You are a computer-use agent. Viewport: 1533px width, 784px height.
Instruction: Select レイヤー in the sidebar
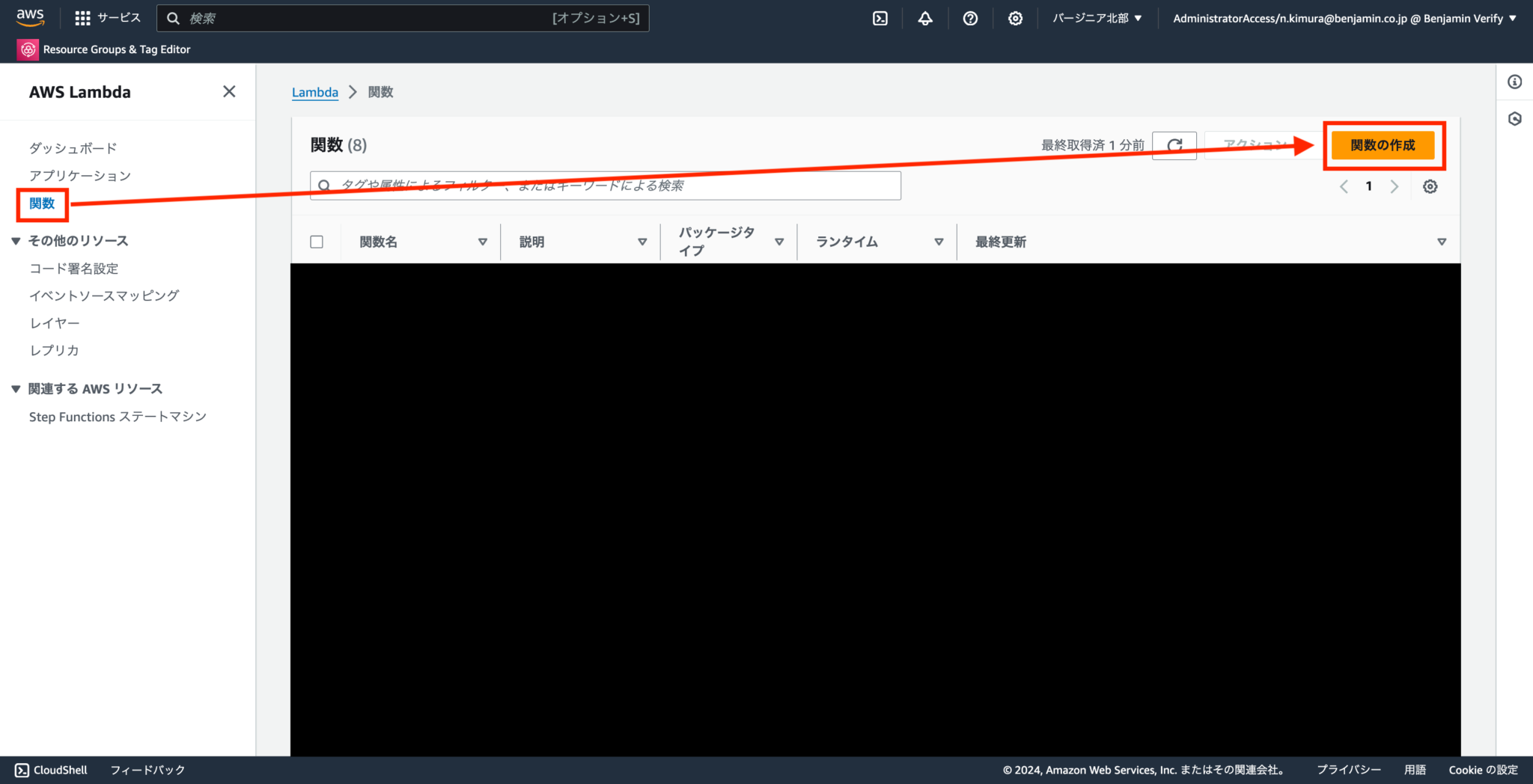click(54, 322)
